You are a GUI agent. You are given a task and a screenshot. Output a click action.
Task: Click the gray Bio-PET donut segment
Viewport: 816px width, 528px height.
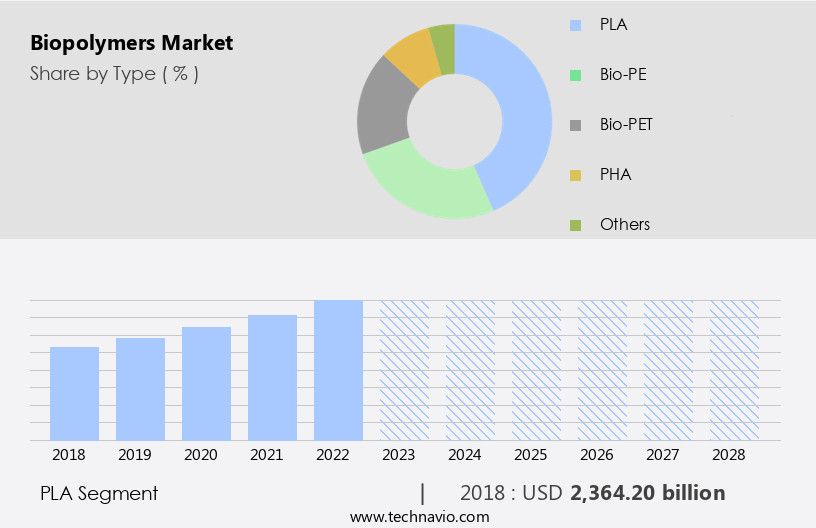tap(383, 108)
